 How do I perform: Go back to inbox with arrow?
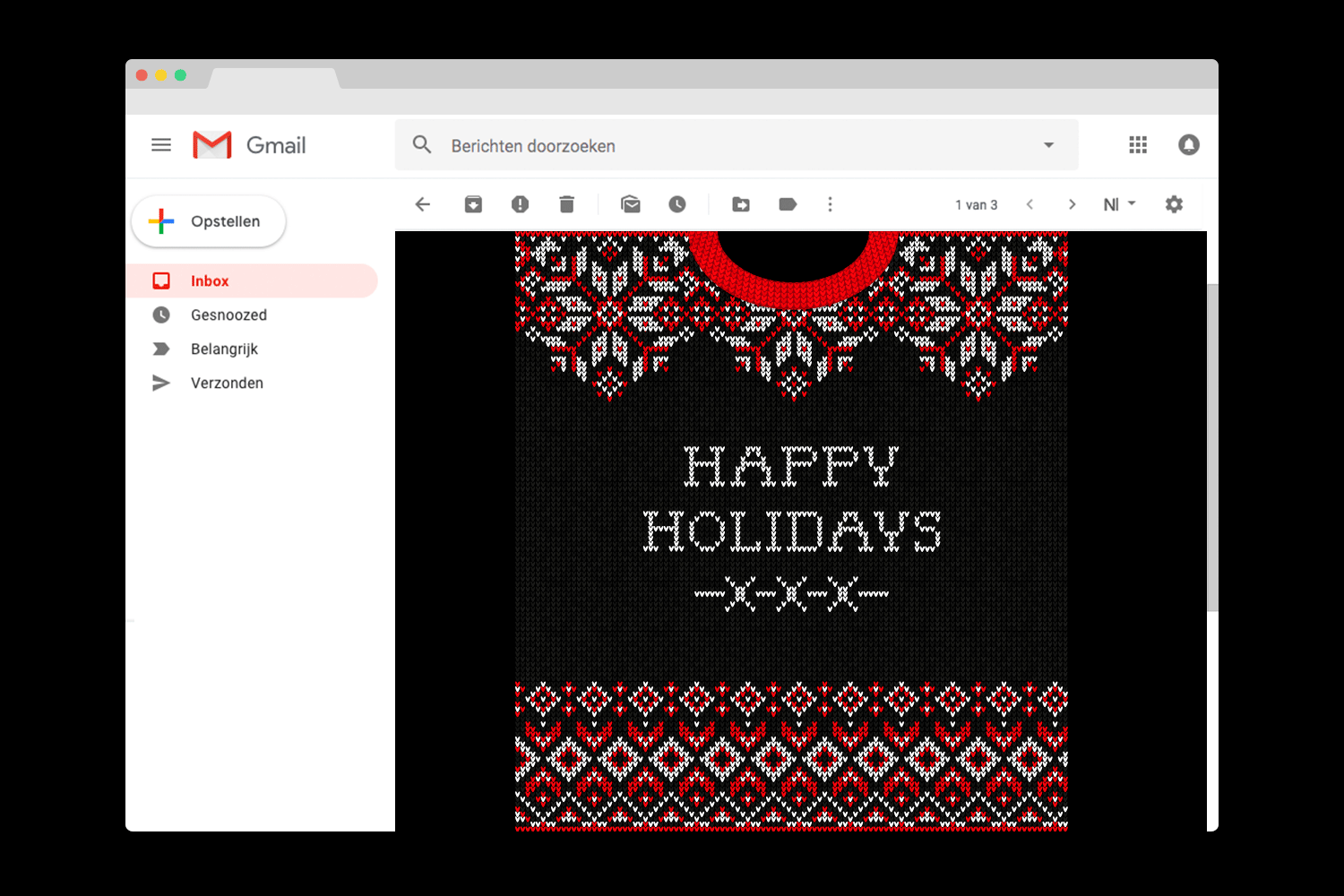(x=423, y=204)
